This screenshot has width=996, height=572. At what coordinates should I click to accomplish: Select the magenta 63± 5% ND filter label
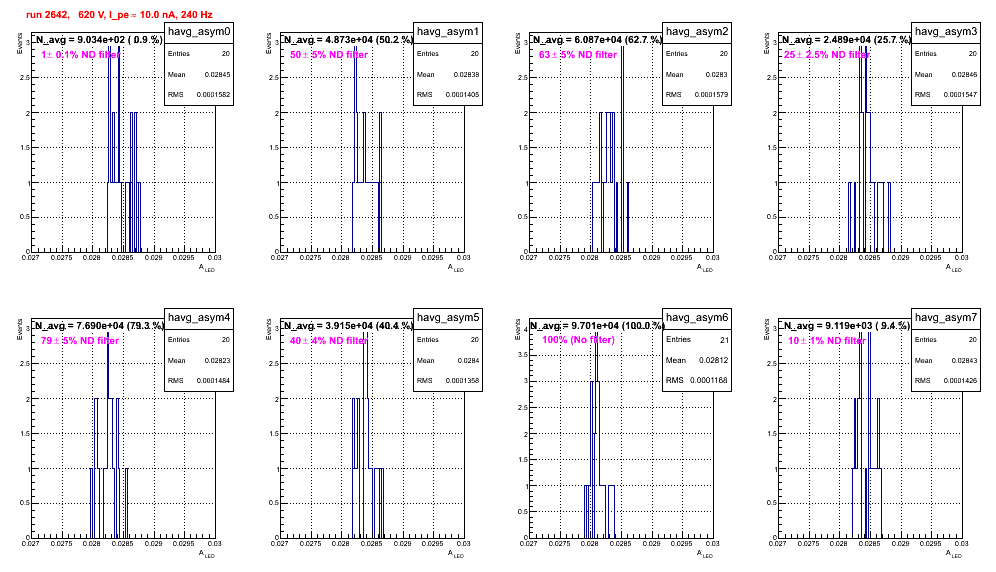[578, 55]
